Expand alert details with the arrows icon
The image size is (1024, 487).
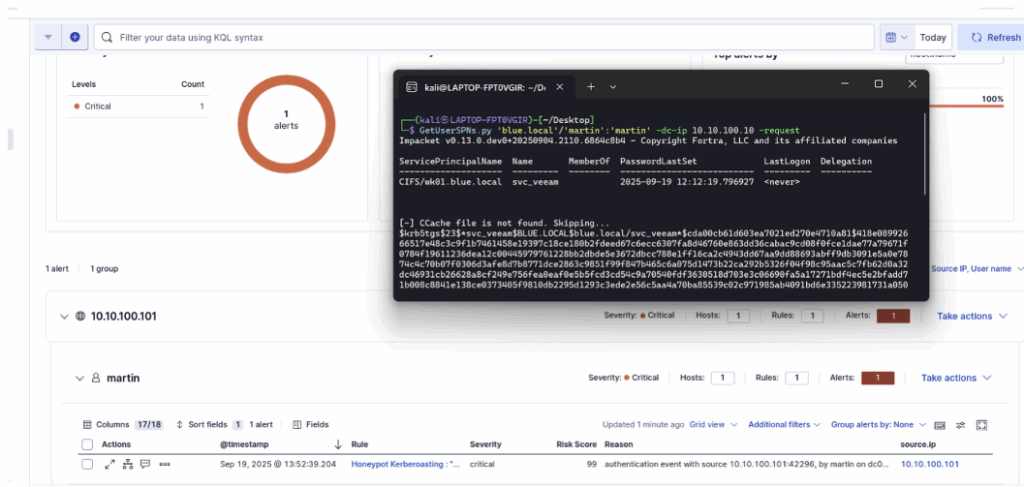[110, 464]
